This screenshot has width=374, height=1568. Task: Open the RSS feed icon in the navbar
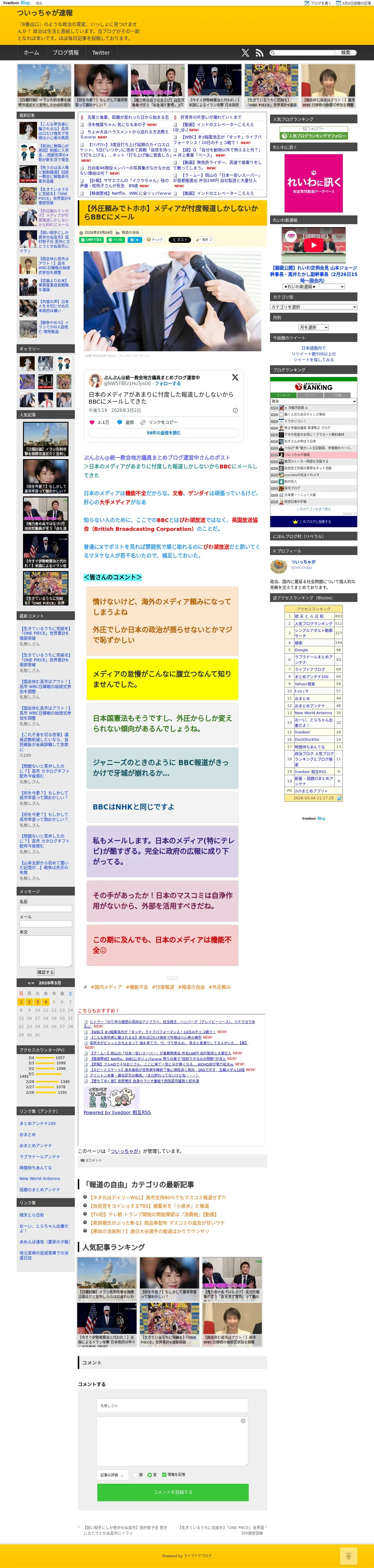click(259, 53)
